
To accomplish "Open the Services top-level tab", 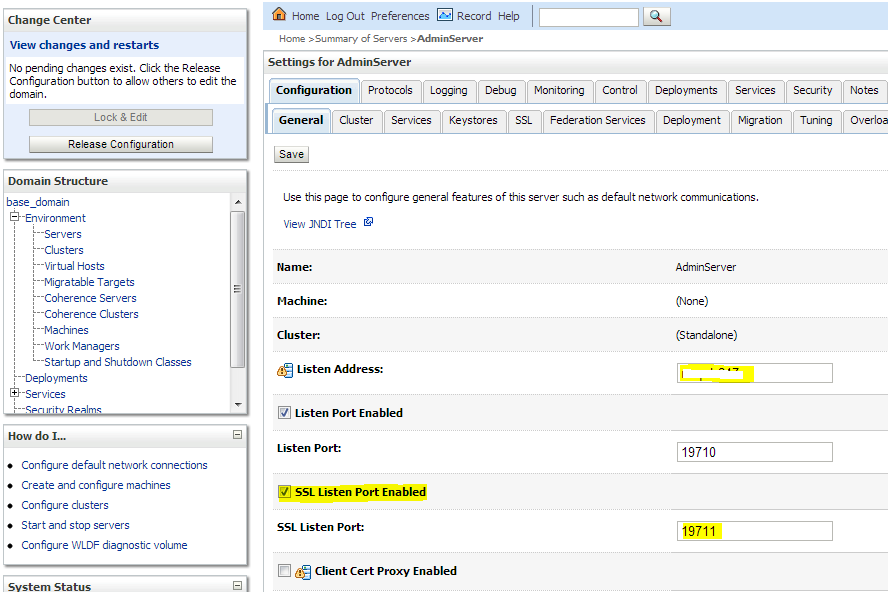I will pyautogui.click(x=755, y=90).
